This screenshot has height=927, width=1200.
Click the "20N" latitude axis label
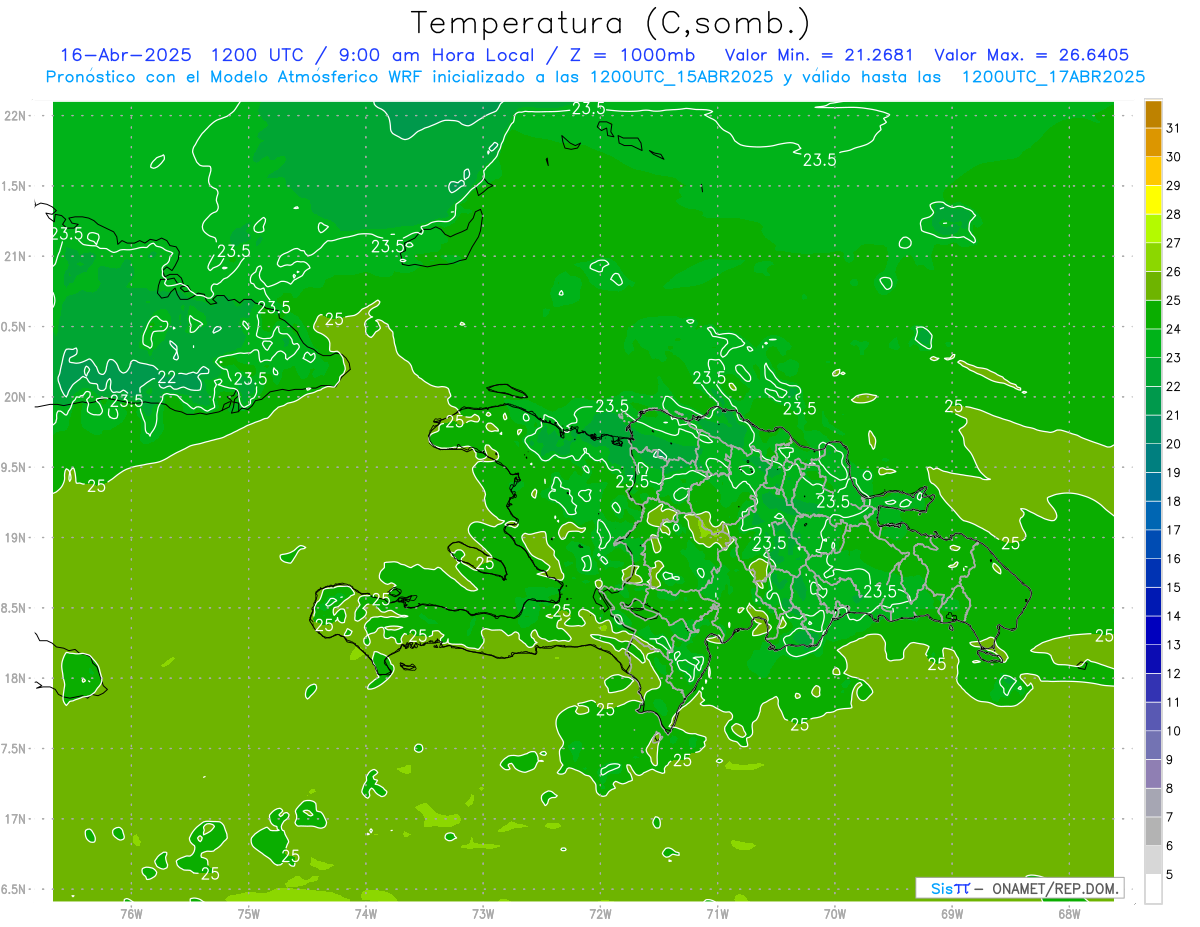point(15,397)
